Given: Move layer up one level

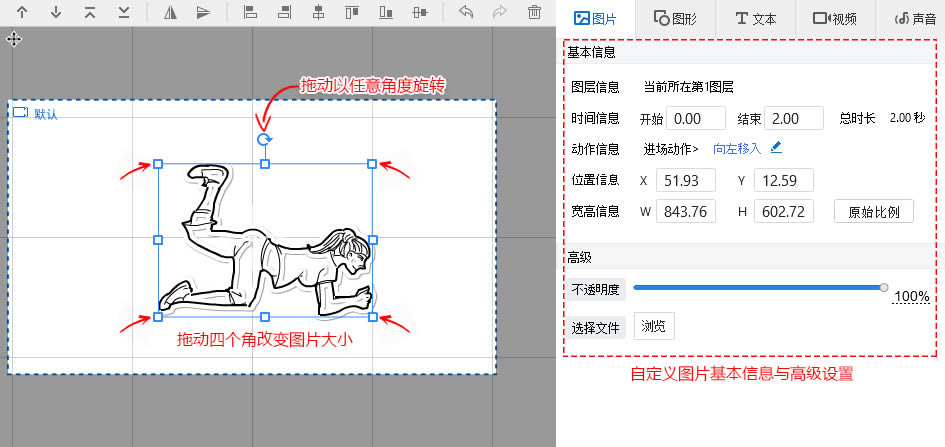Looking at the screenshot, I should click(22, 12).
